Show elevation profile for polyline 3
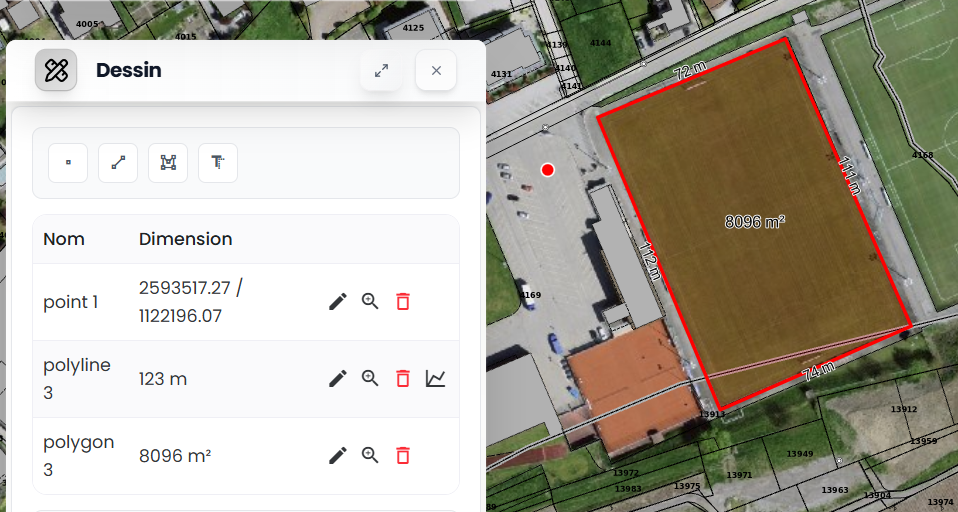This screenshot has height=512, width=958. point(436,379)
